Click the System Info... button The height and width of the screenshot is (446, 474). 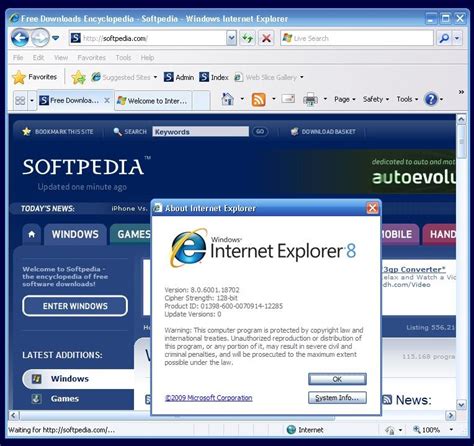pos(337,398)
